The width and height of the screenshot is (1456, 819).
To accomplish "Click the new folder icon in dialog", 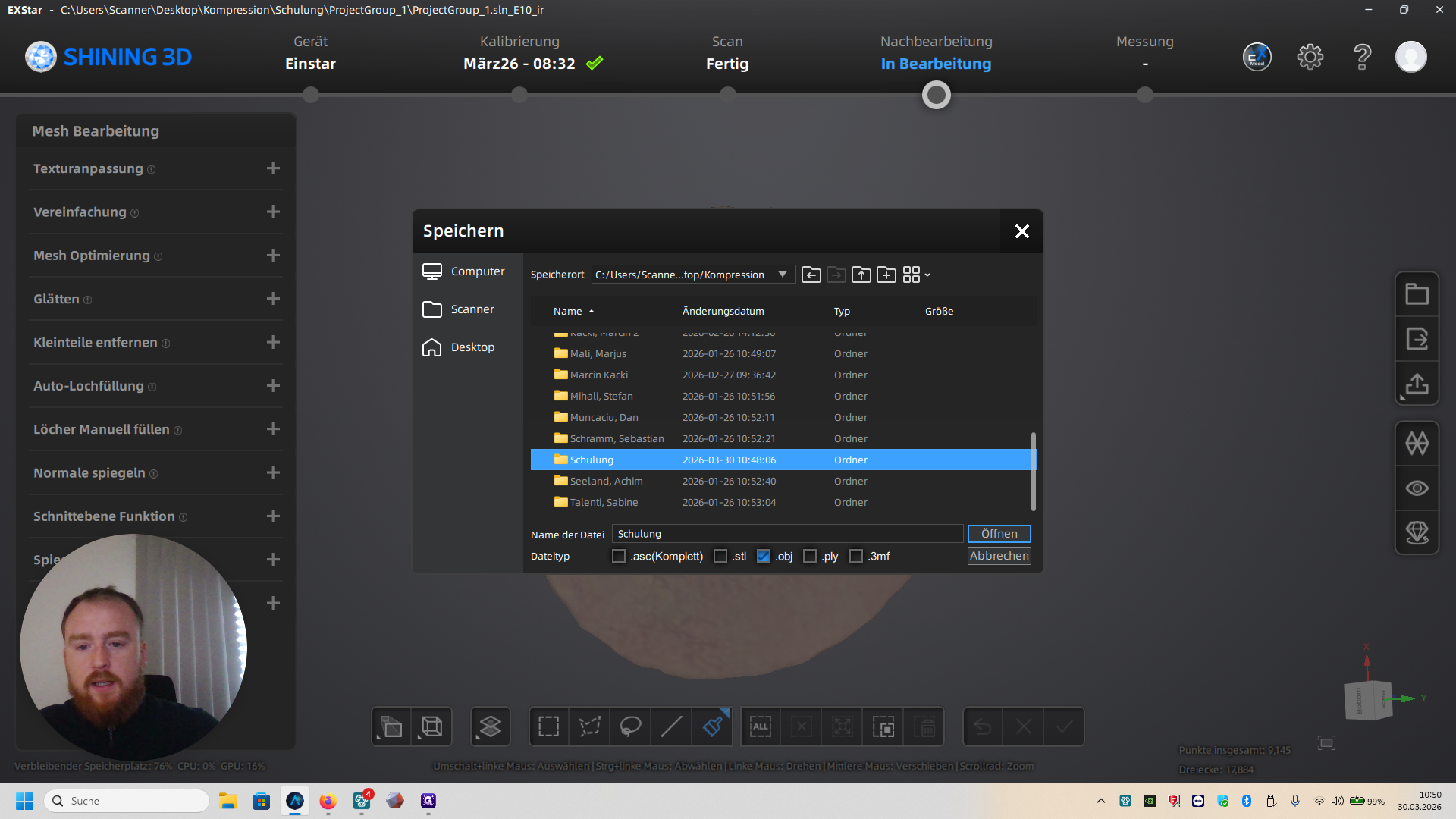I will click(886, 275).
